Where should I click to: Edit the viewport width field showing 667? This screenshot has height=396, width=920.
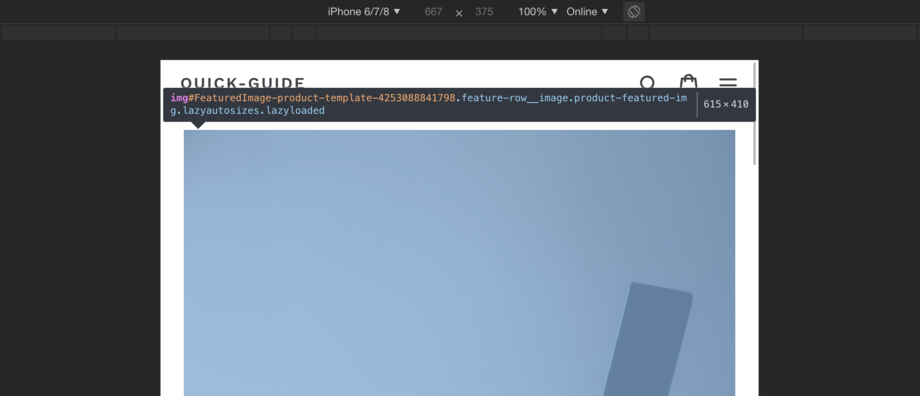click(433, 12)
